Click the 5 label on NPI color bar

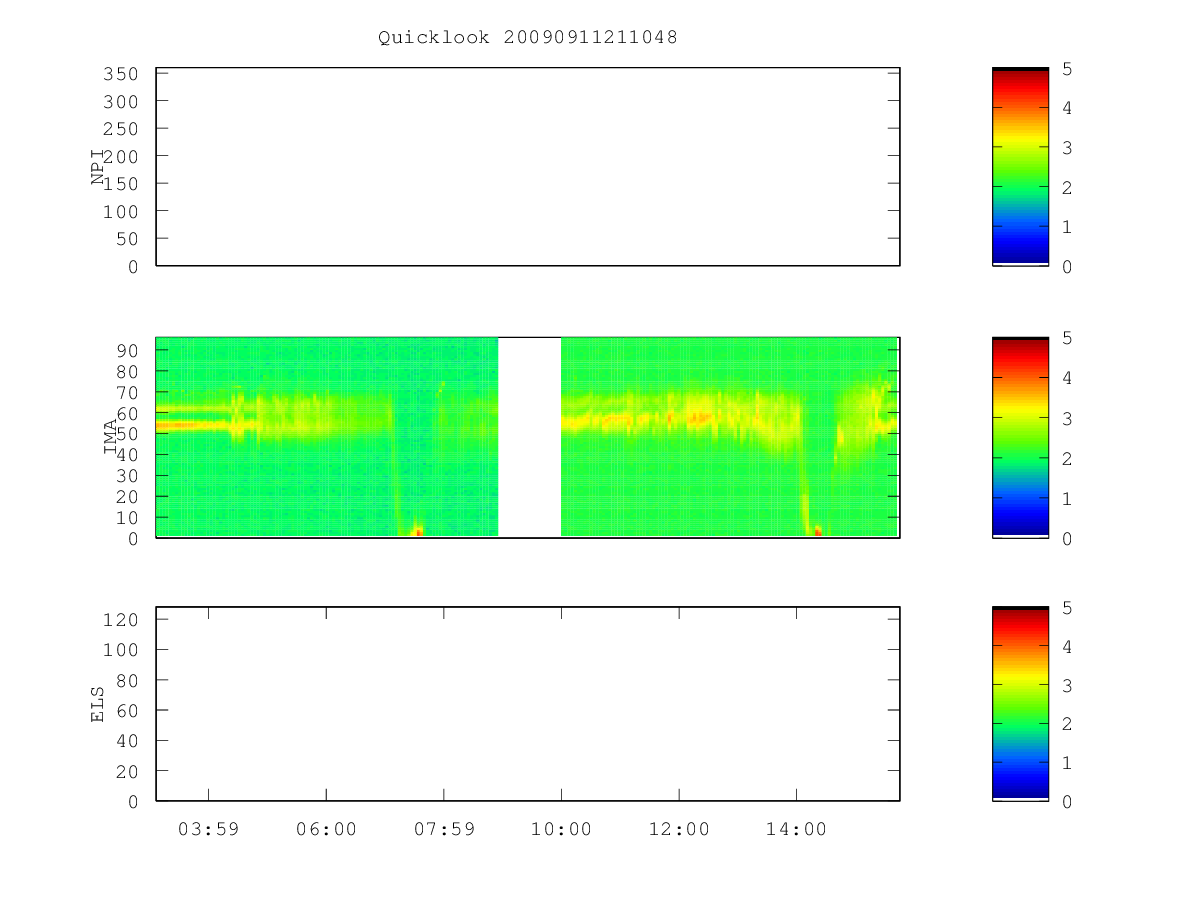click(x=1068, y=69)
